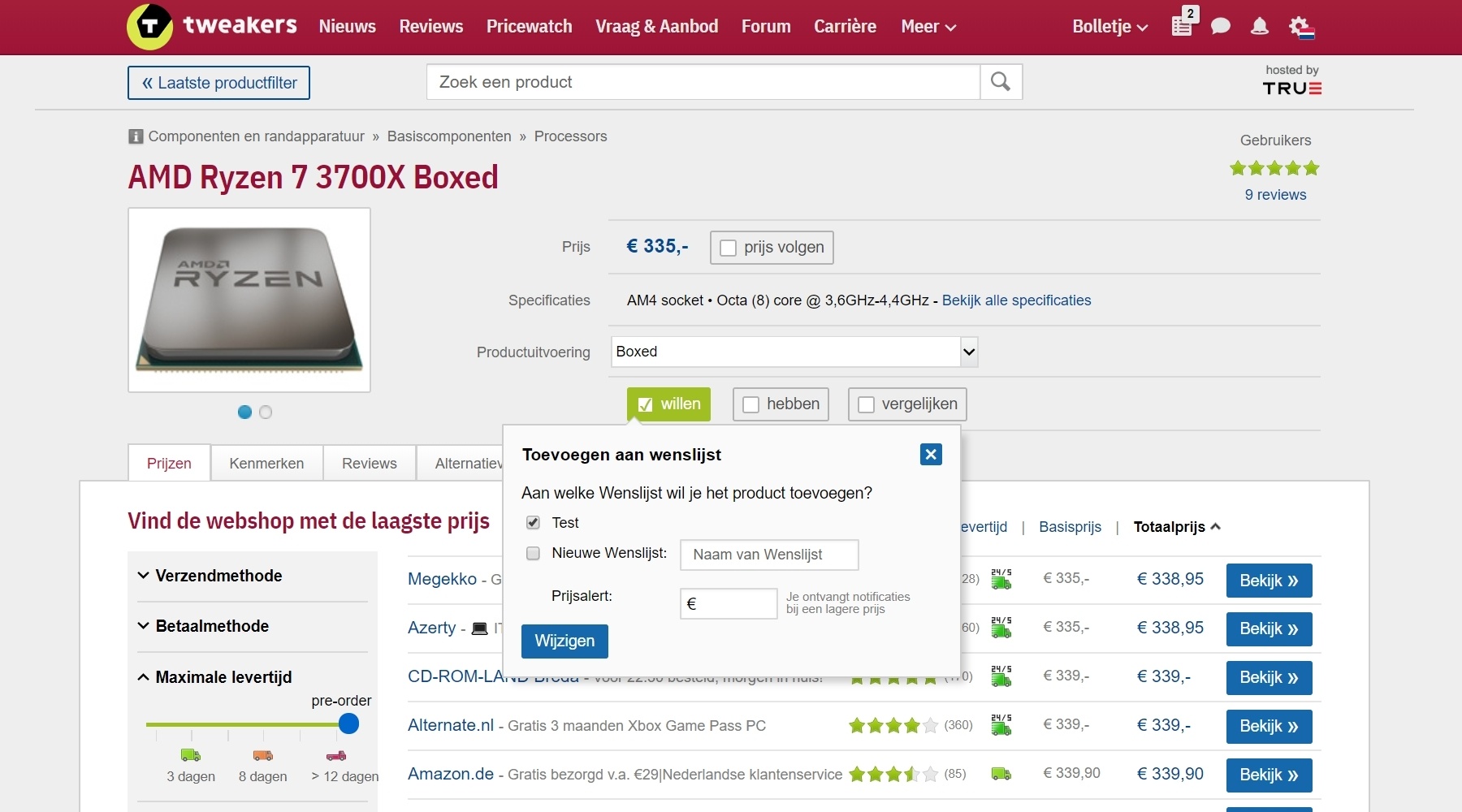1462x812 pixels.
Task: Click the Wijzigen button
Action: [564, 641]
